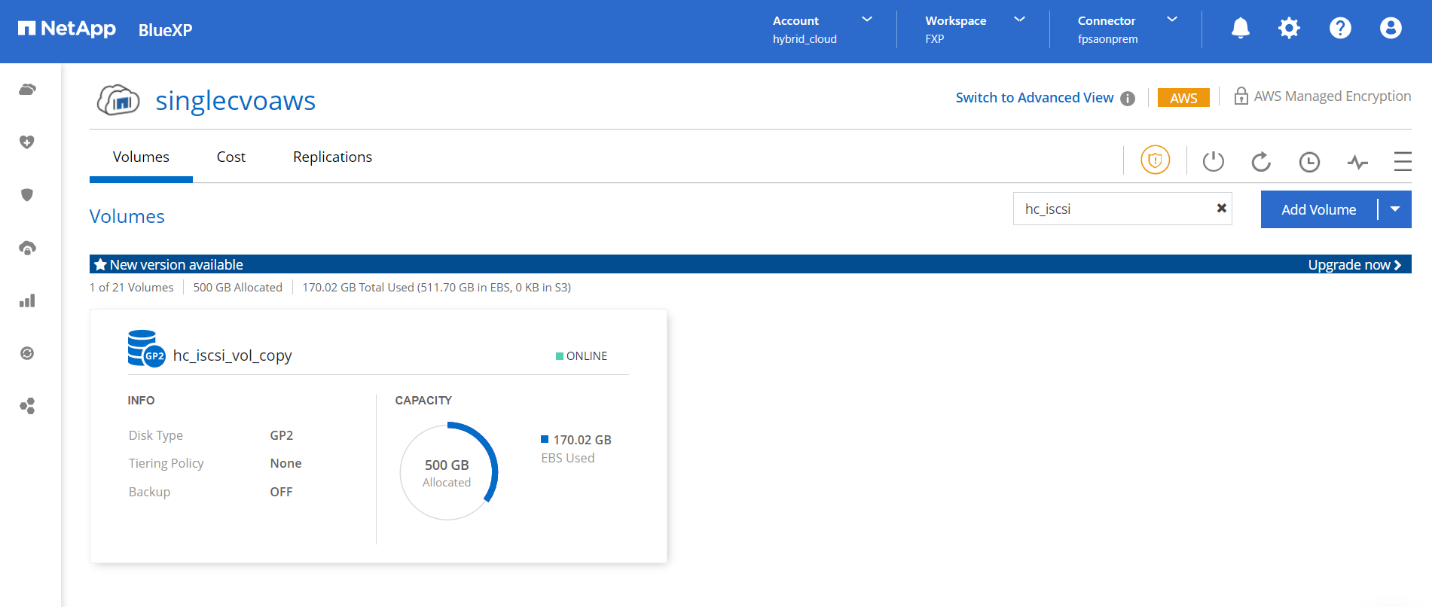The image size is (1432, 607).
Task: Click the AWS Managed Encryption label
Action: pyautogui.click(x=1332, y=96)
